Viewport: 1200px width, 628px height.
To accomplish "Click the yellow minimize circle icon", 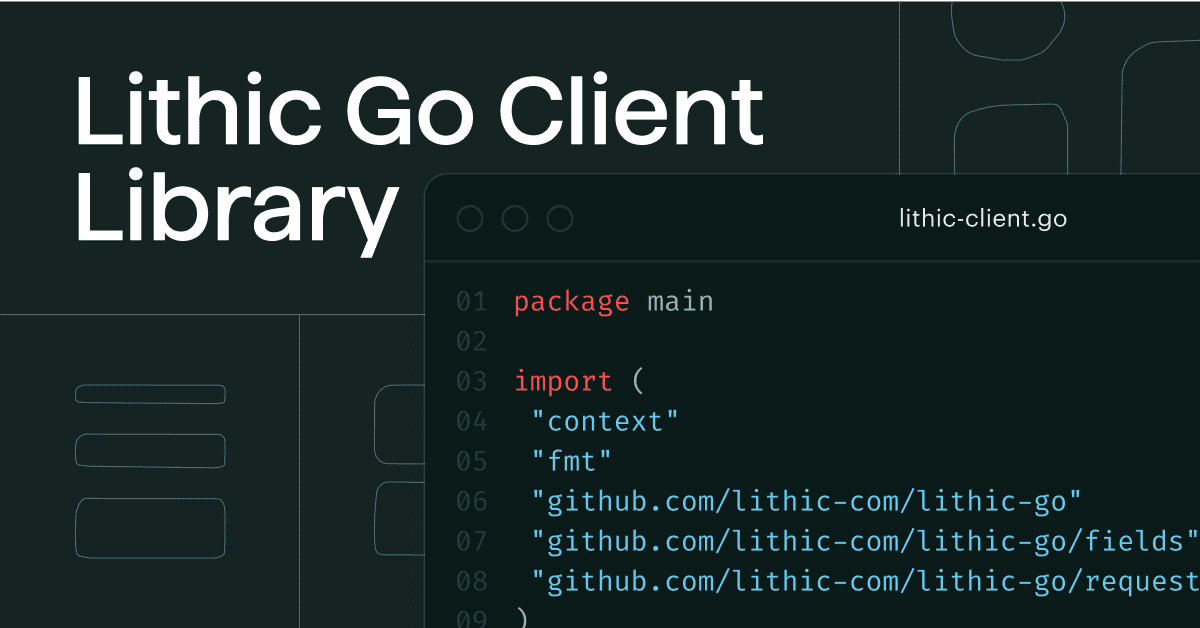I will pyautogui.click(x=515, y=218).
